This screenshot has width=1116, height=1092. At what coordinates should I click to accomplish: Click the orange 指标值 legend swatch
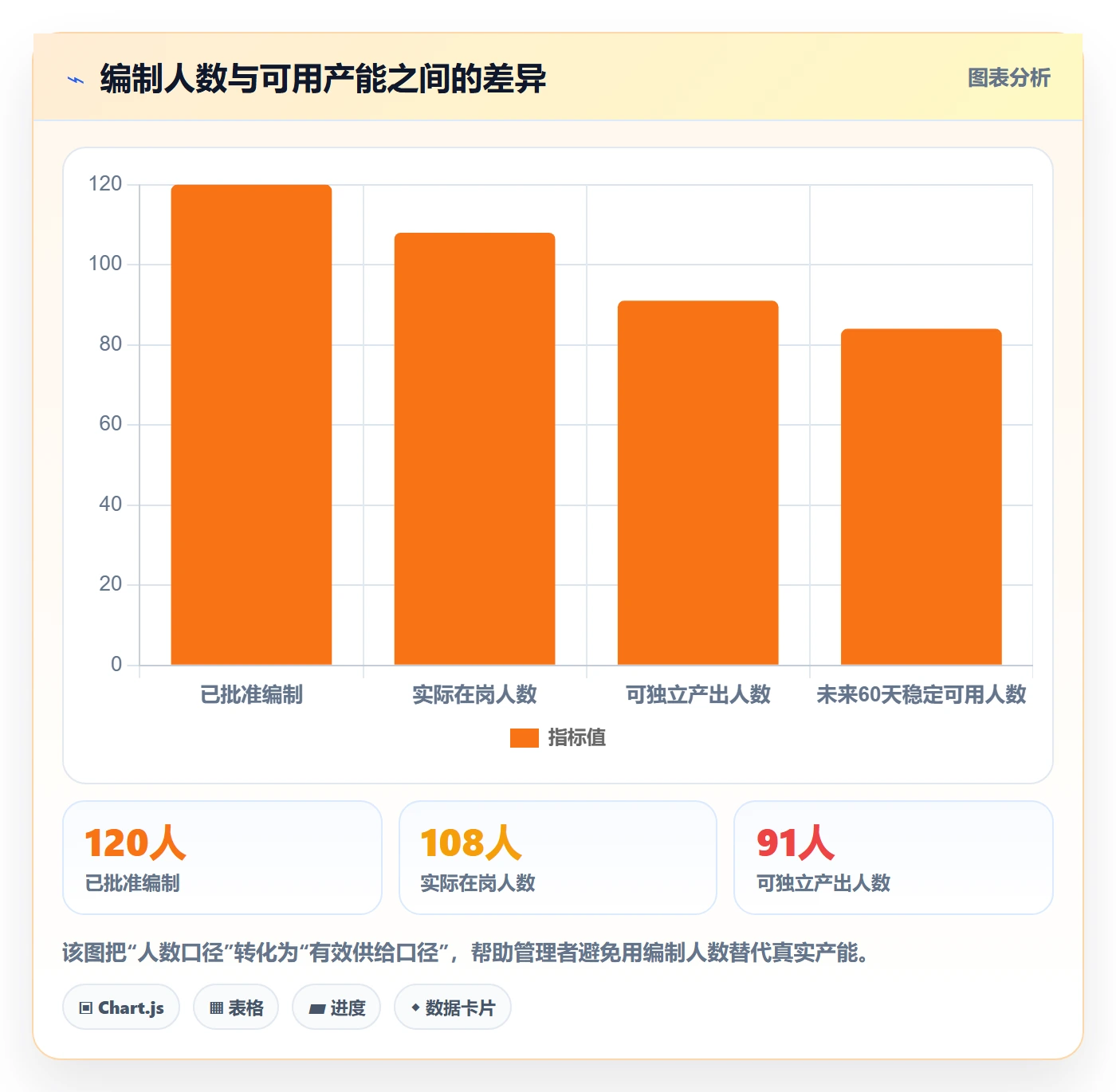click(x=524, y=738)
